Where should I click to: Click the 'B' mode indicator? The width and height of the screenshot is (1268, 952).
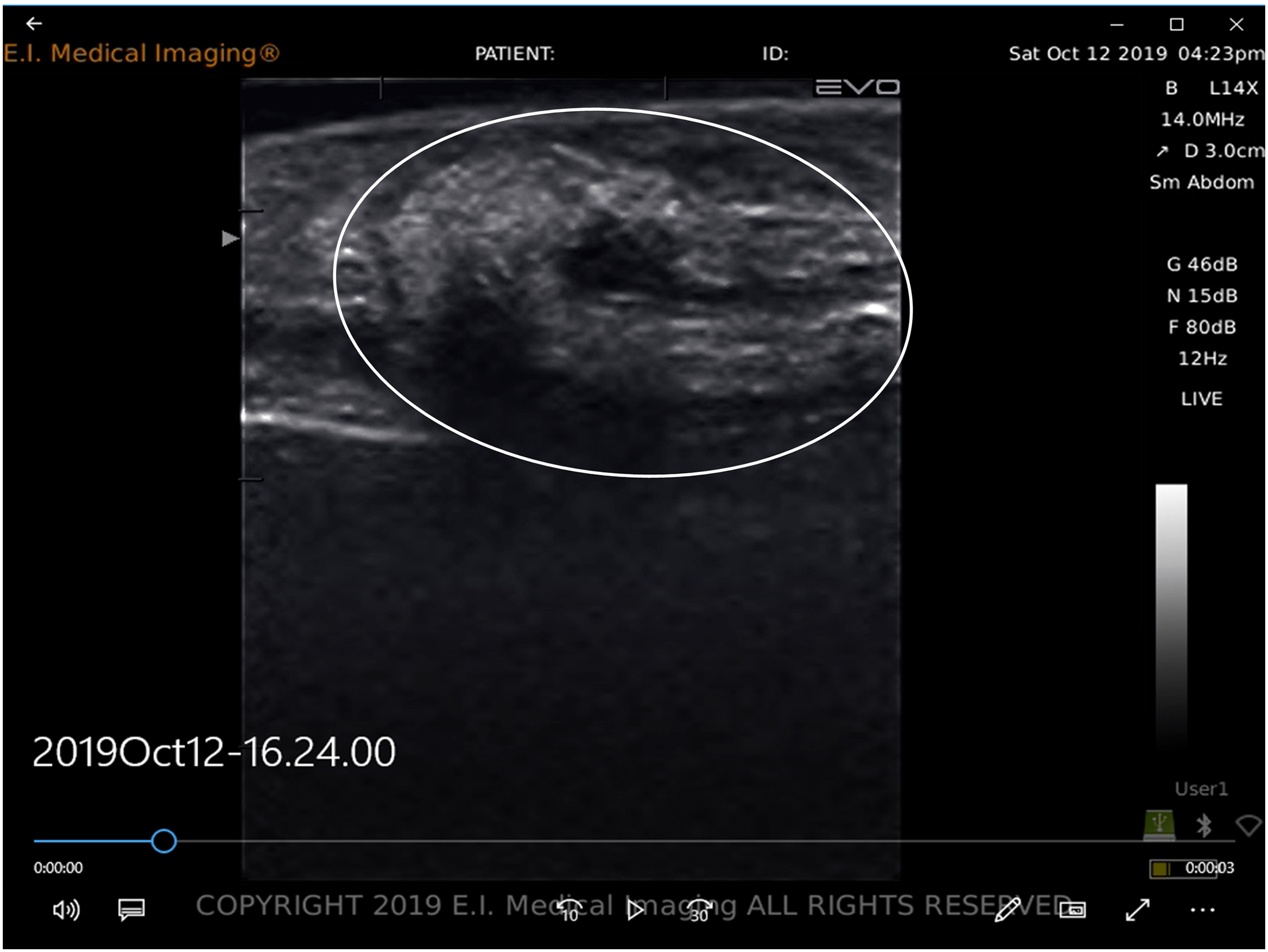point(1172,88)
